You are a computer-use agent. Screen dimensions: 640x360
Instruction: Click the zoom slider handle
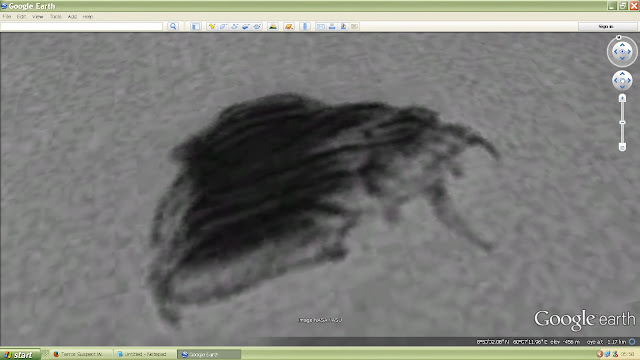coord(622,122)
